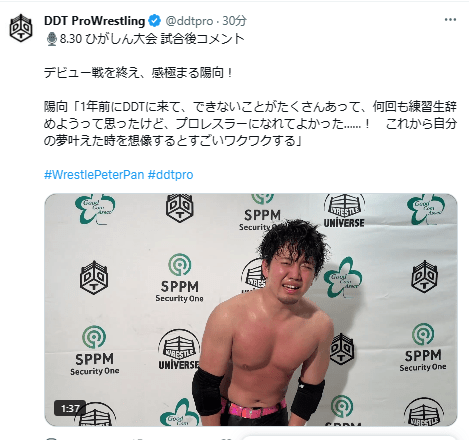Viewport: 469px width, 440px height.
Task: Visit the @ddtpro handle link
Action: tap(189, 21)
